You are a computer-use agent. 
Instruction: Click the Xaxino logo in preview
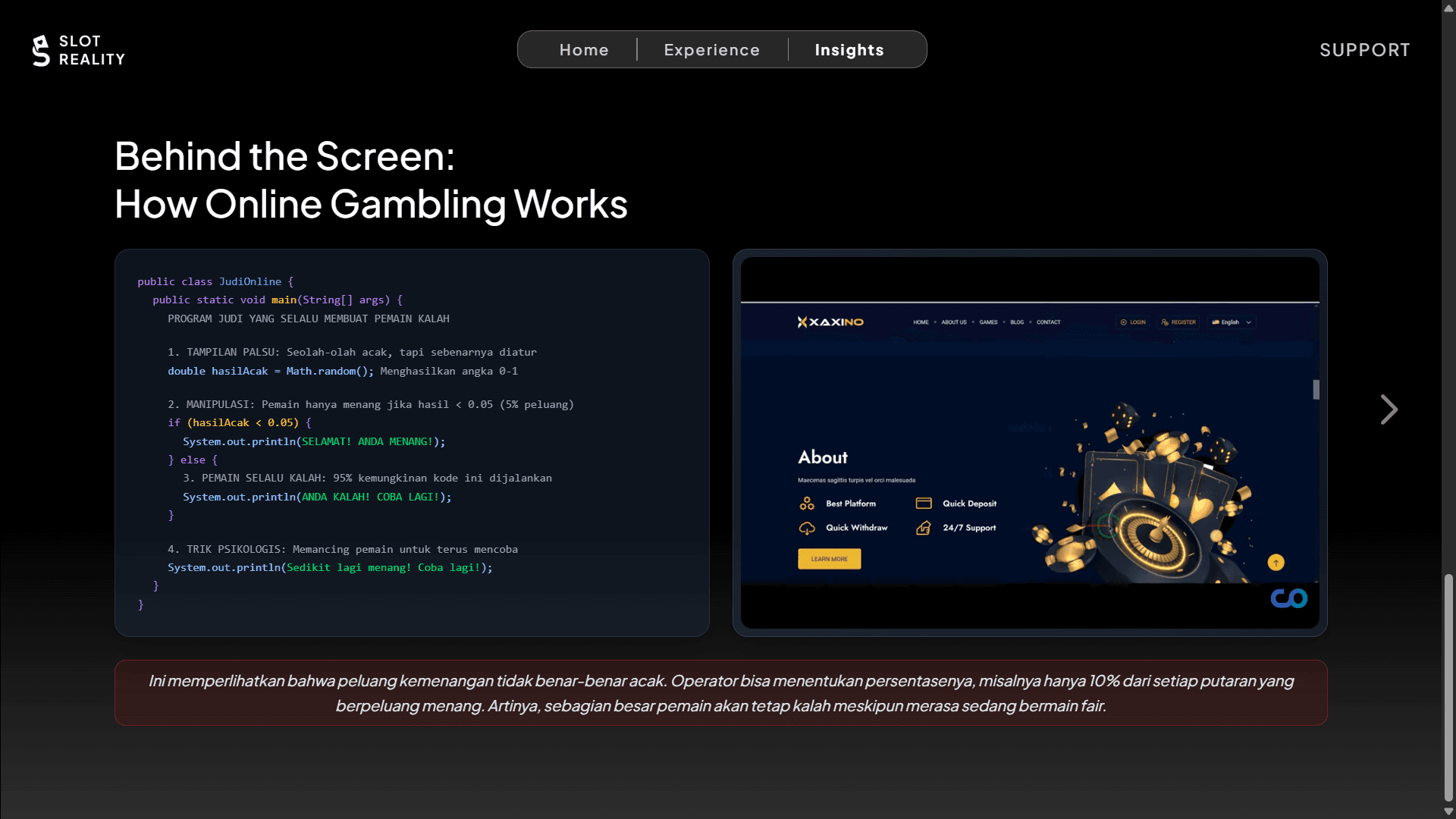point(830,322)
